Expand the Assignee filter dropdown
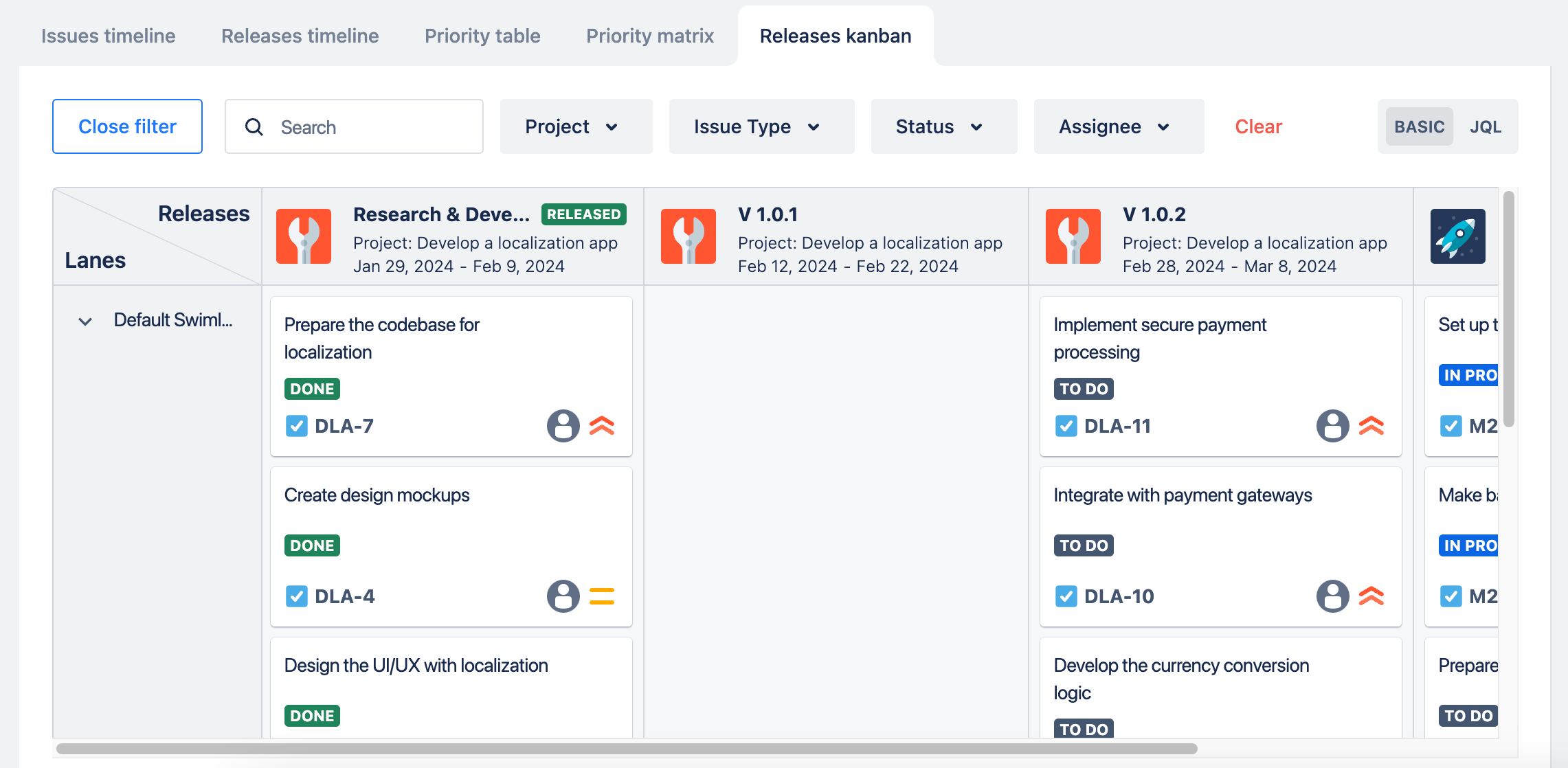This screenshot has width=1568, height=768. [x=1118, y=127]
